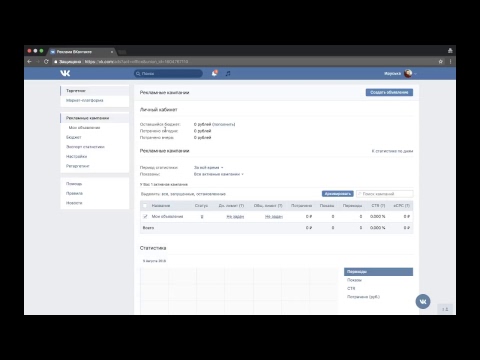Screen dimensions: 480x360
Task: Sort the table by Статус column header
Action: (x=201, y=206)
